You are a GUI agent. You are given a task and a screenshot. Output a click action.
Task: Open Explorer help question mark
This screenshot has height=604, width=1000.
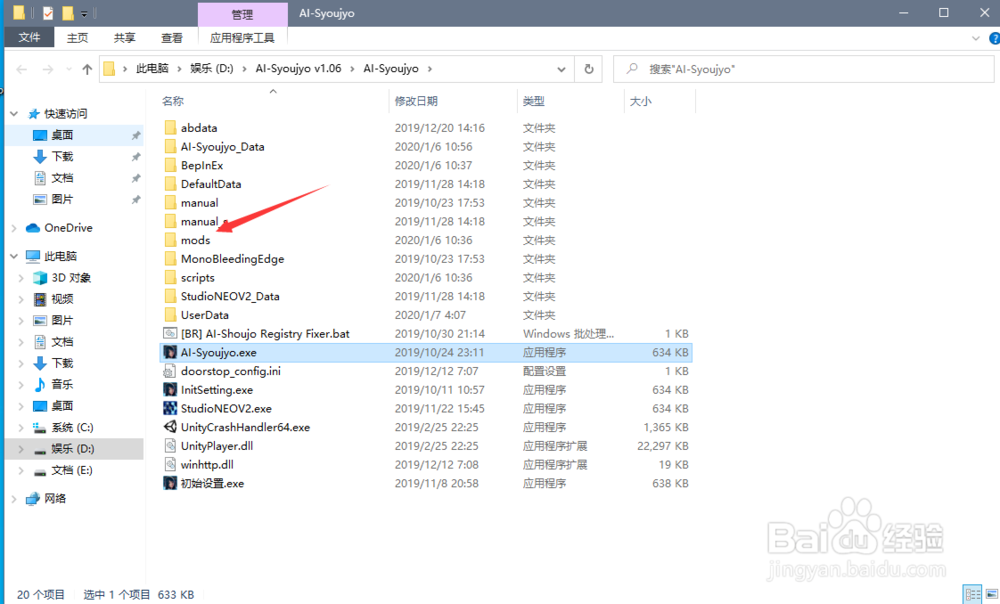(x=994, y=38)
